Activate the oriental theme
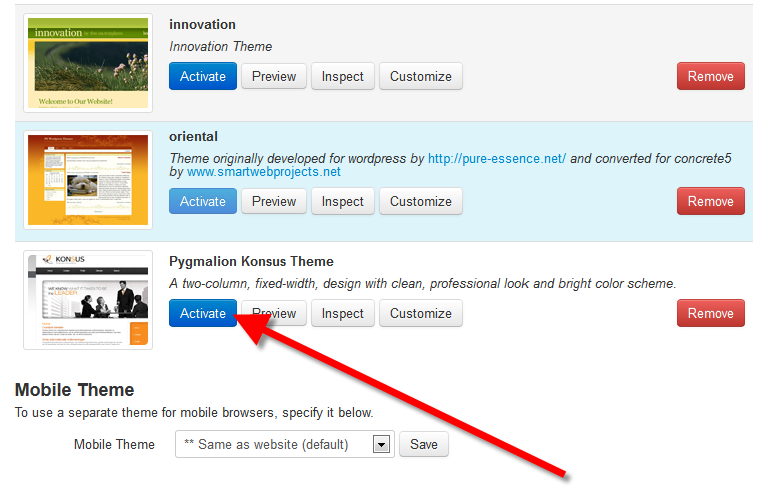 click(x=203, y=201)
